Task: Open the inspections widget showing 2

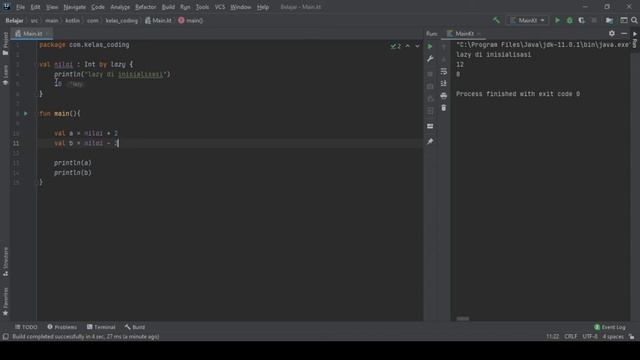Action: tap(396, 46)
